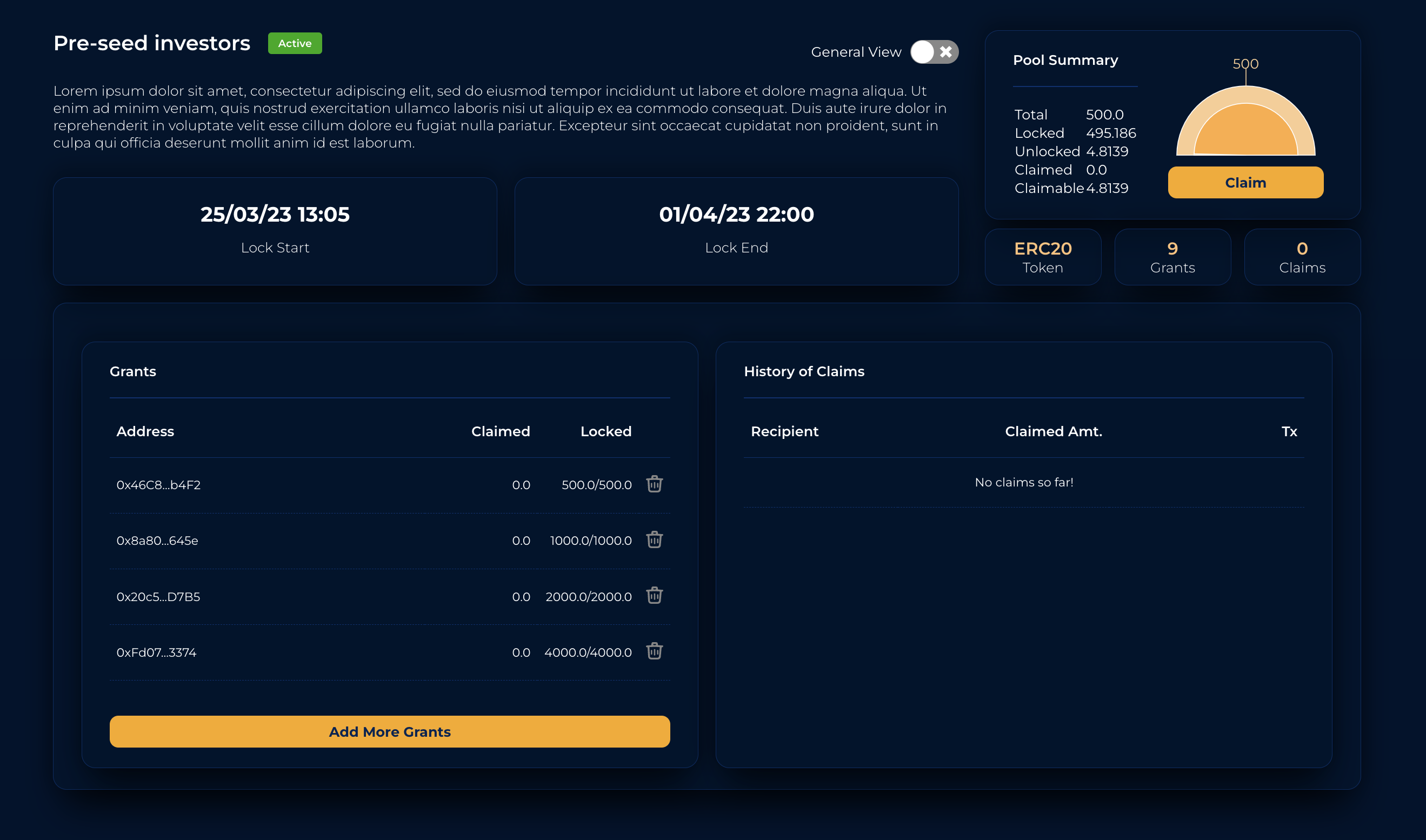Click the Address column header
This screenshot has width=1426, height=840.
[x=145, y=431]
